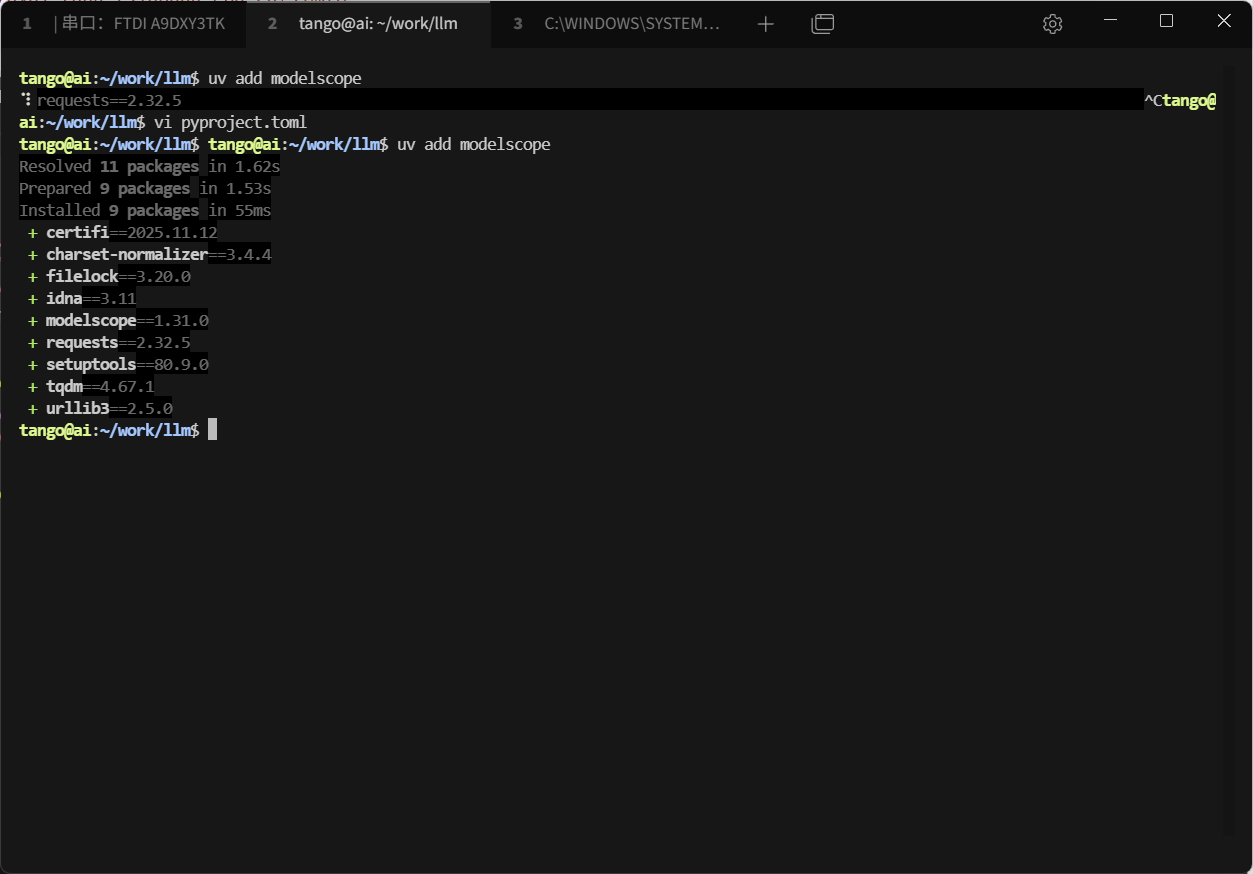Click the terminal cursor at the last prompt
This screenshot has width=1253, height=874.
point(212,430)
